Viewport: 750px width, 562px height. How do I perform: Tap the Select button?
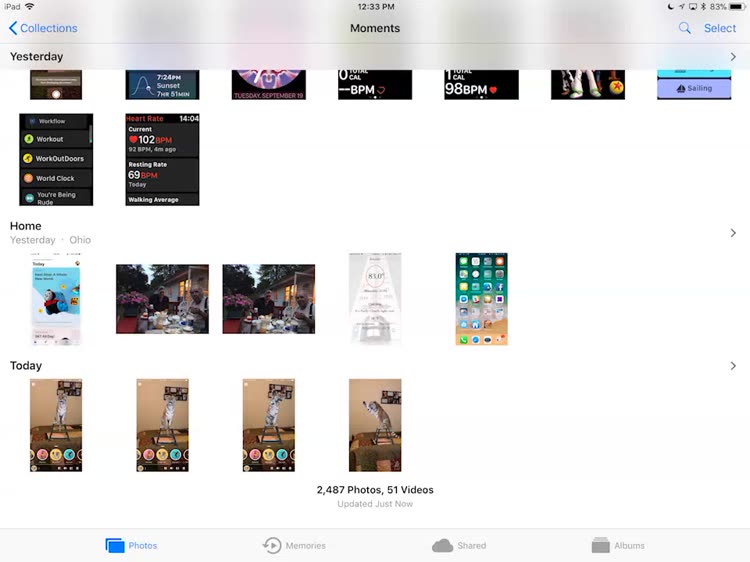(719, 28)
